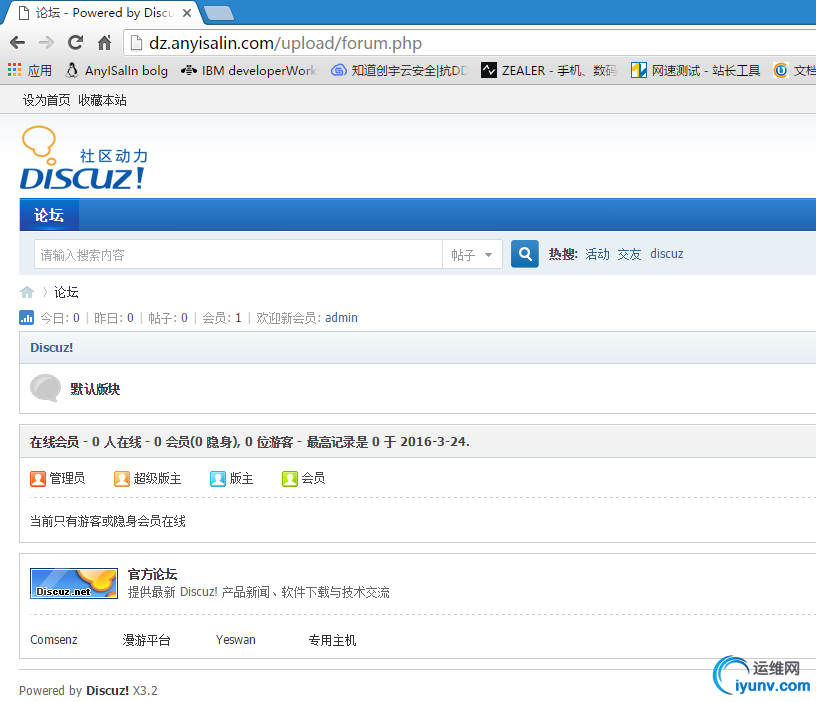Open the 默认版块 forum
The image size is (816, 702).
(95, 389)
